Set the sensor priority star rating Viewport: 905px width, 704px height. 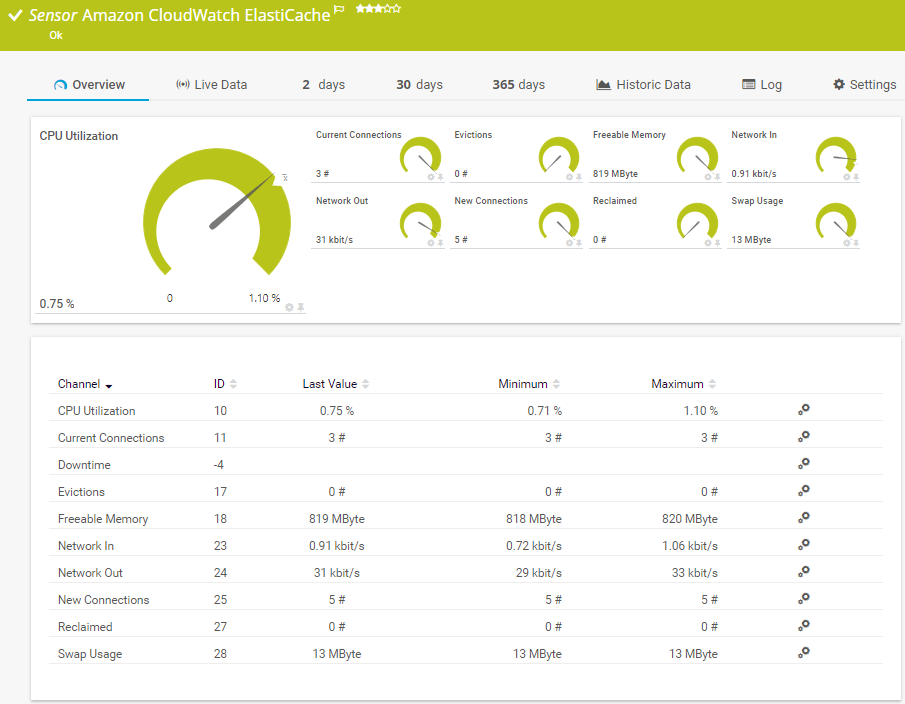pyautogui.click(x=378, y=9)
